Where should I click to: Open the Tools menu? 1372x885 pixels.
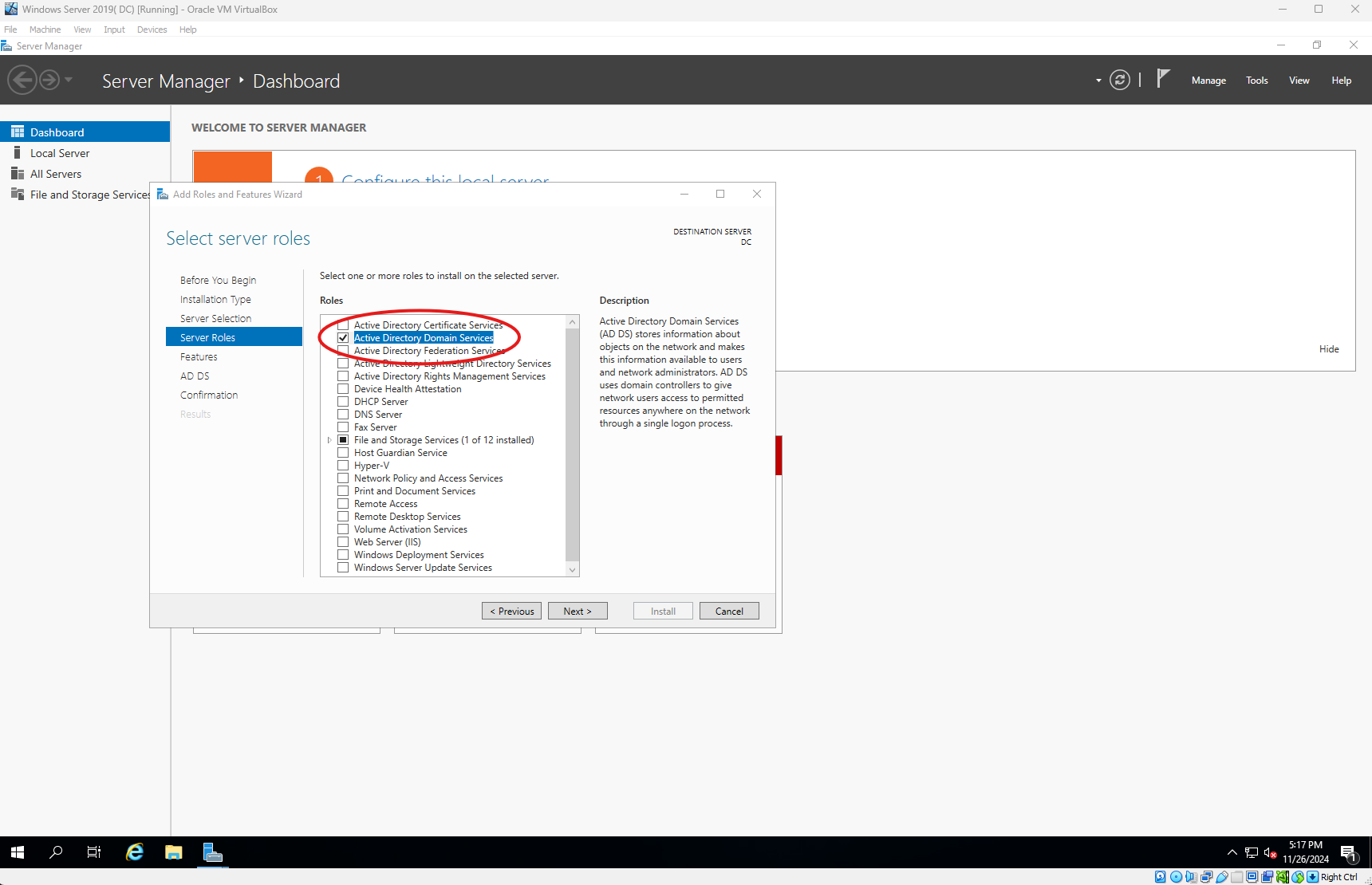pos(1257,81)
